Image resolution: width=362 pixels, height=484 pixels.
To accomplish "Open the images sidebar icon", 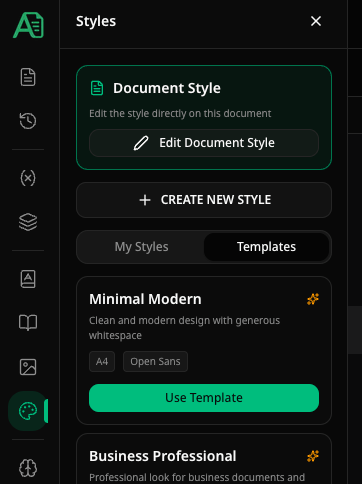I will tap(28, 367).
